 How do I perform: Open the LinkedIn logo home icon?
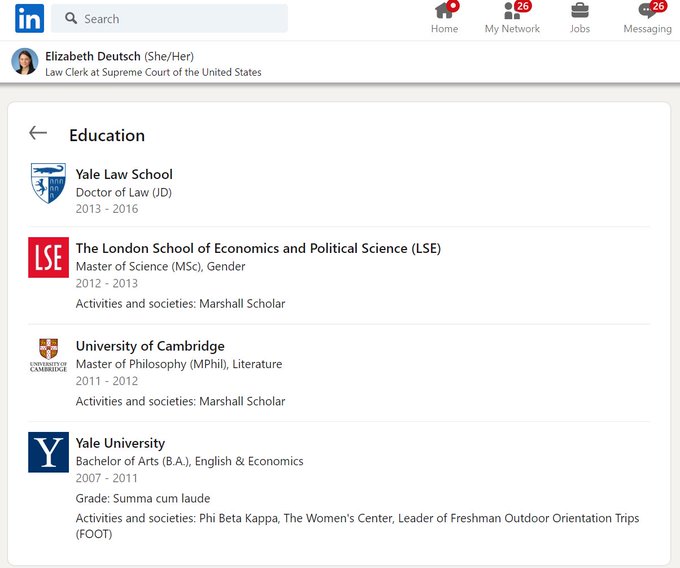(29, 19)
